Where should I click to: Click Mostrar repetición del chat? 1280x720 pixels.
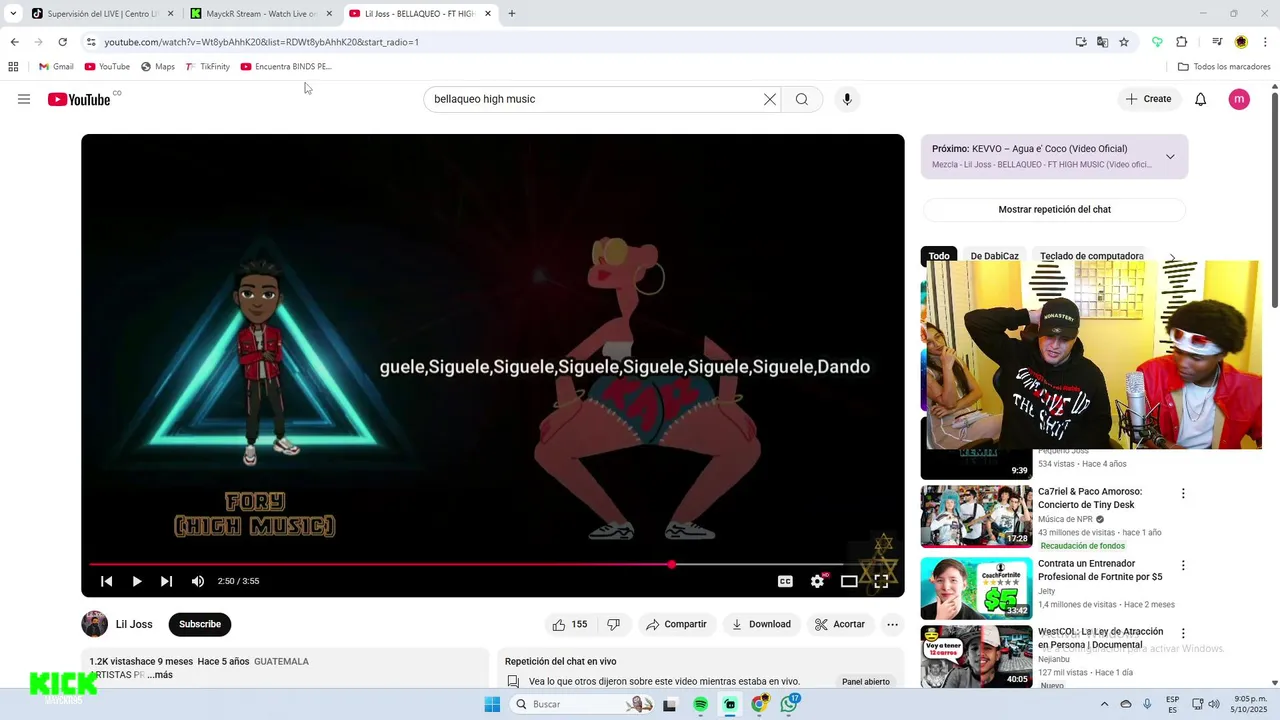point(1054,209)
